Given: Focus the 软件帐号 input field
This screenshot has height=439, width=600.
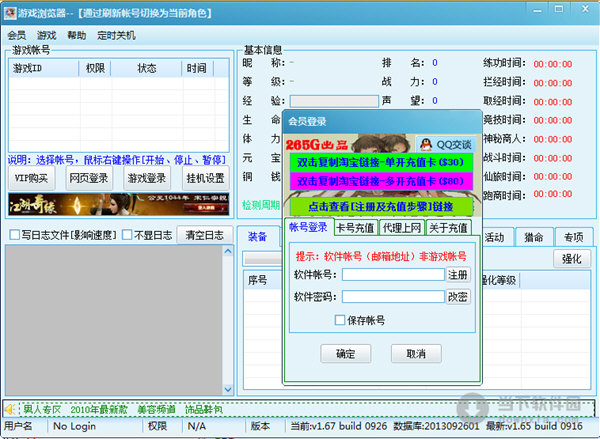Looking at the screenshot, I should 392,274.
